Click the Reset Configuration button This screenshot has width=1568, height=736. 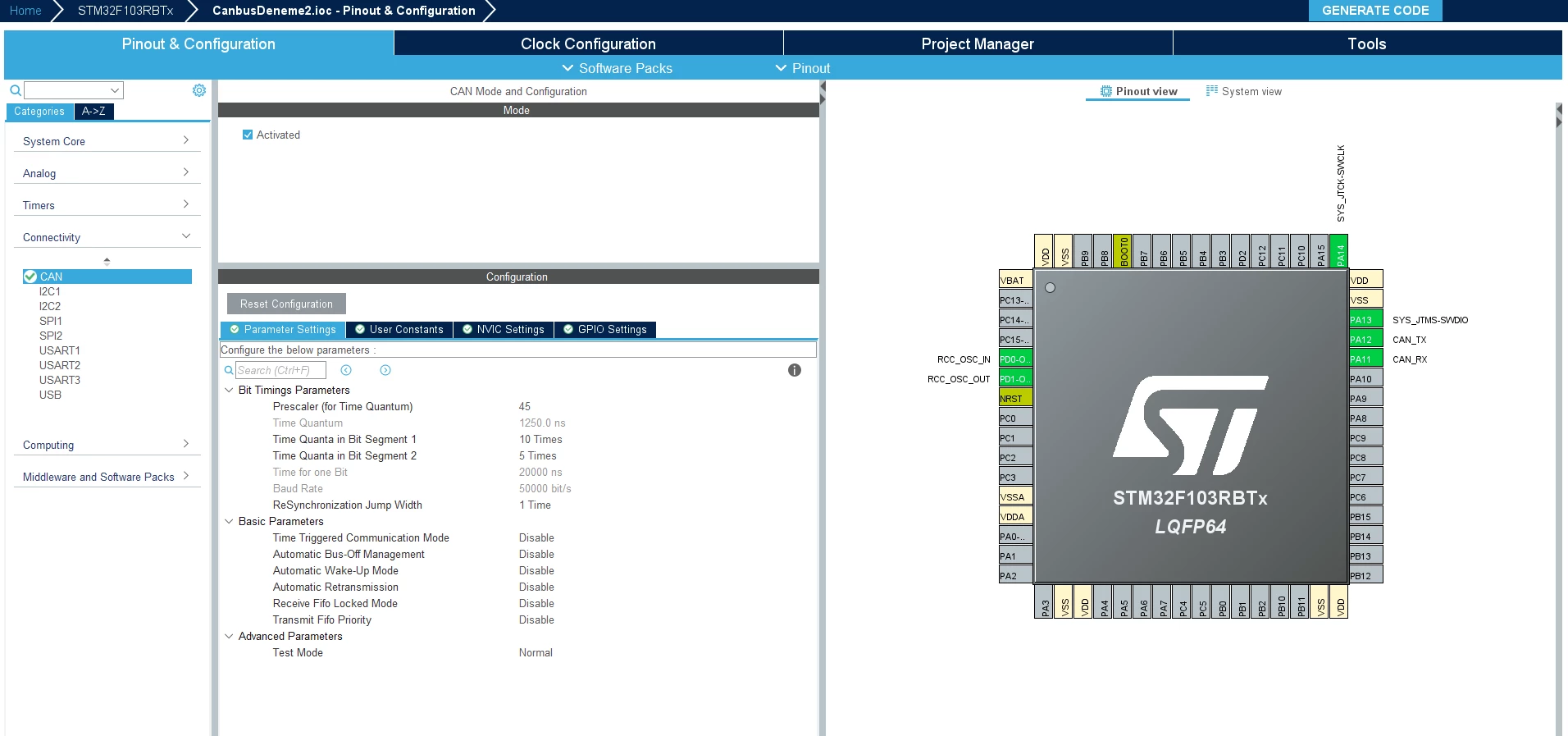[x=286, y=304]
